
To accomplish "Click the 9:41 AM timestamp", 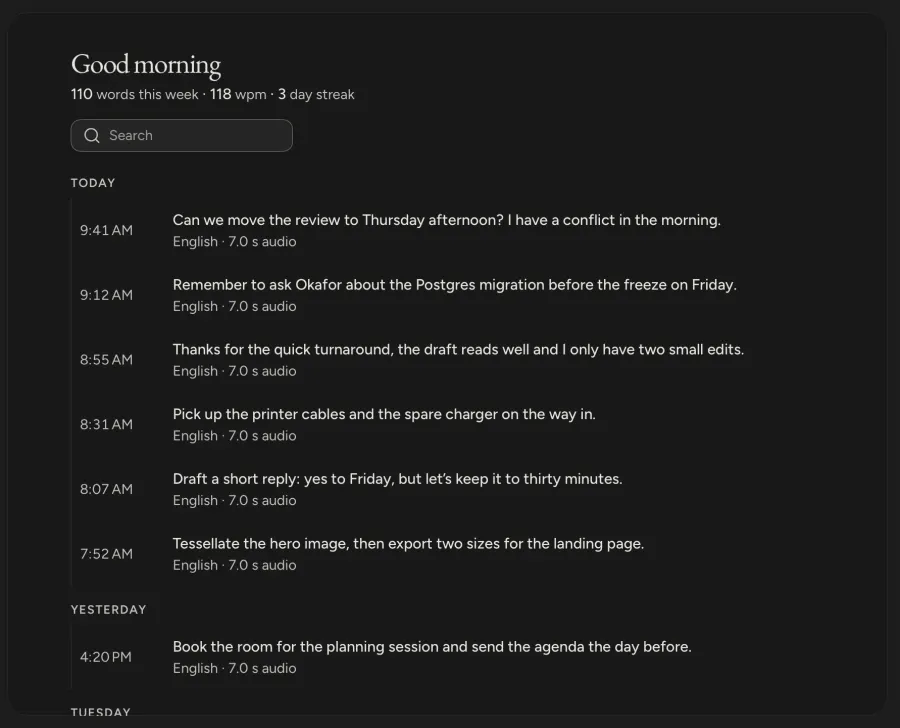I will [x=106, y=230].
